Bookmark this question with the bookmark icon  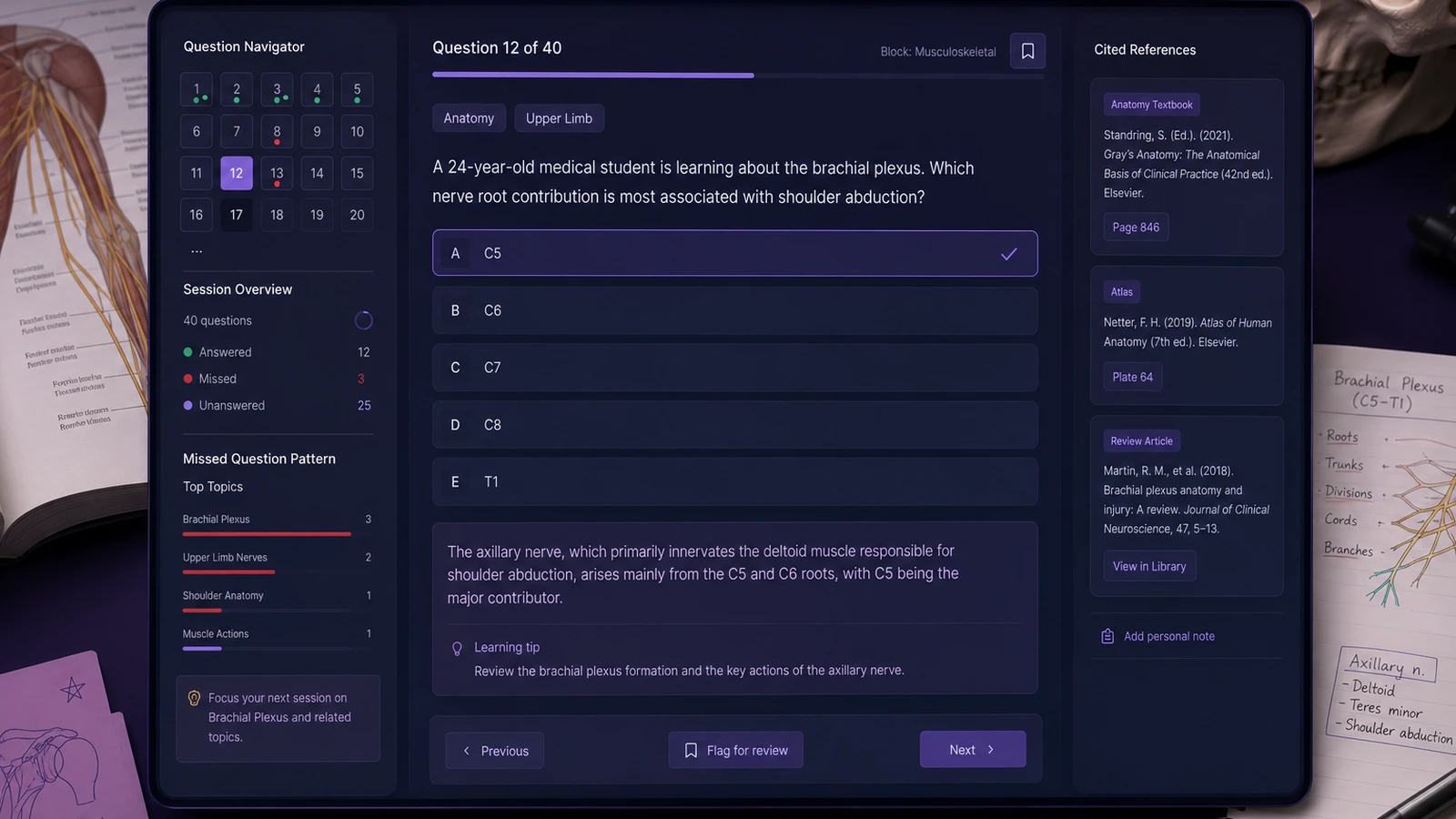point(1027,51)
